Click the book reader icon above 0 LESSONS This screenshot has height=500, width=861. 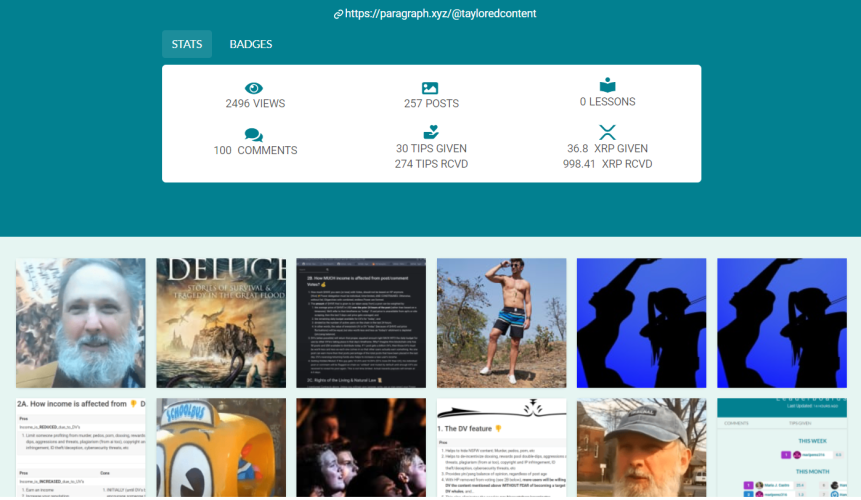click(607, 85)
